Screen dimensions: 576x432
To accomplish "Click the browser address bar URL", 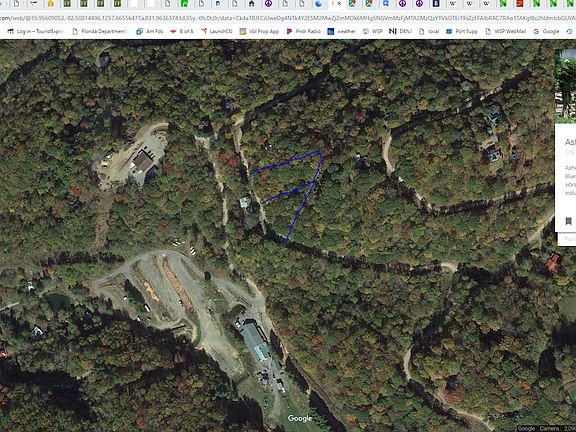I will point(288,18).
